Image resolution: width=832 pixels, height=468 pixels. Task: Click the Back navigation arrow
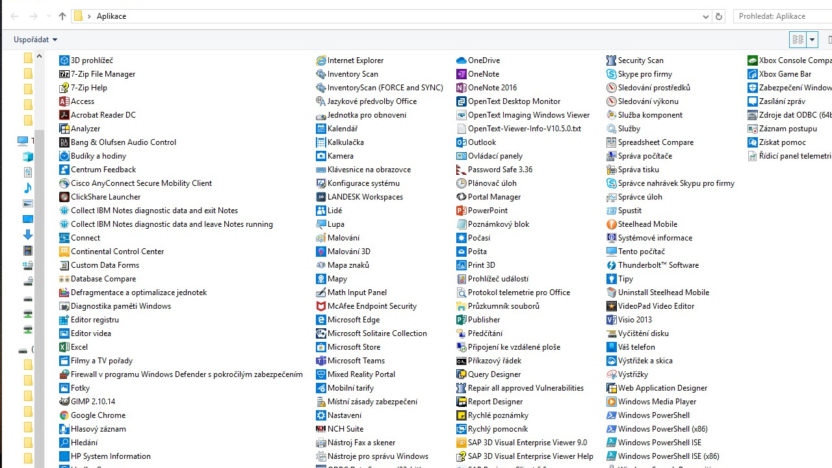15,16
